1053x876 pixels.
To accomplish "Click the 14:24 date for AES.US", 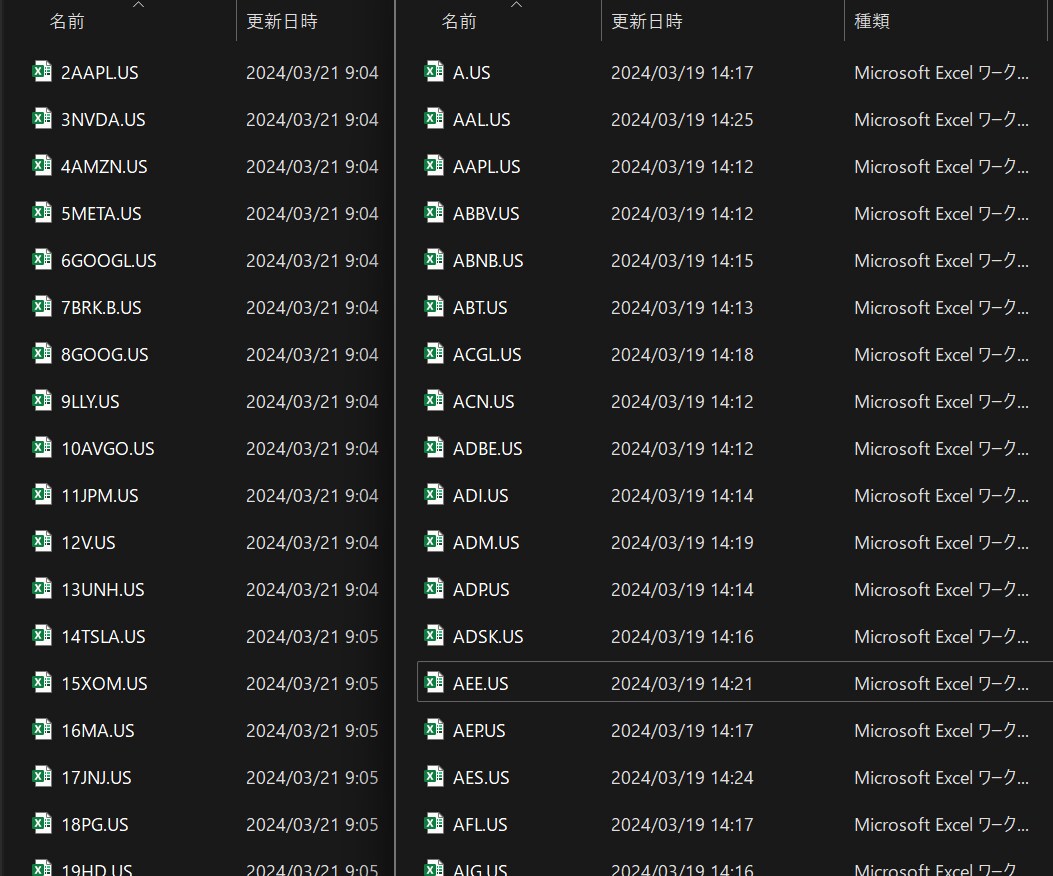I will point(682,778).
